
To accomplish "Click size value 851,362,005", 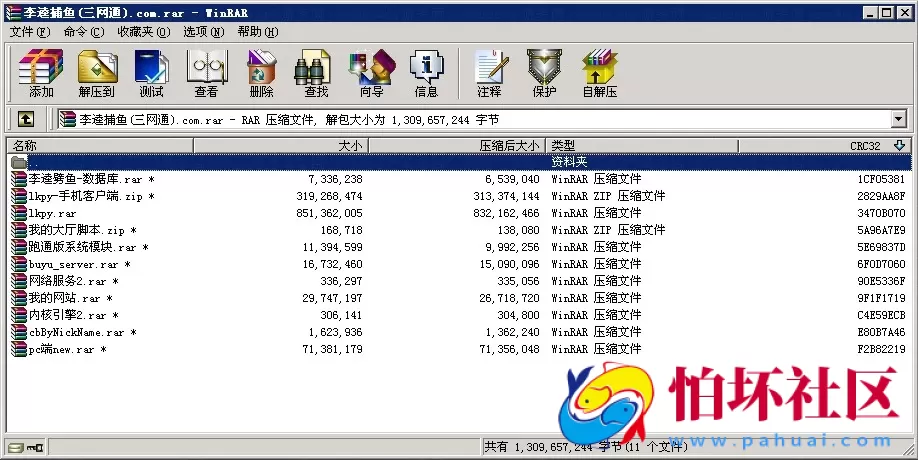I will [x=330, y=213].
